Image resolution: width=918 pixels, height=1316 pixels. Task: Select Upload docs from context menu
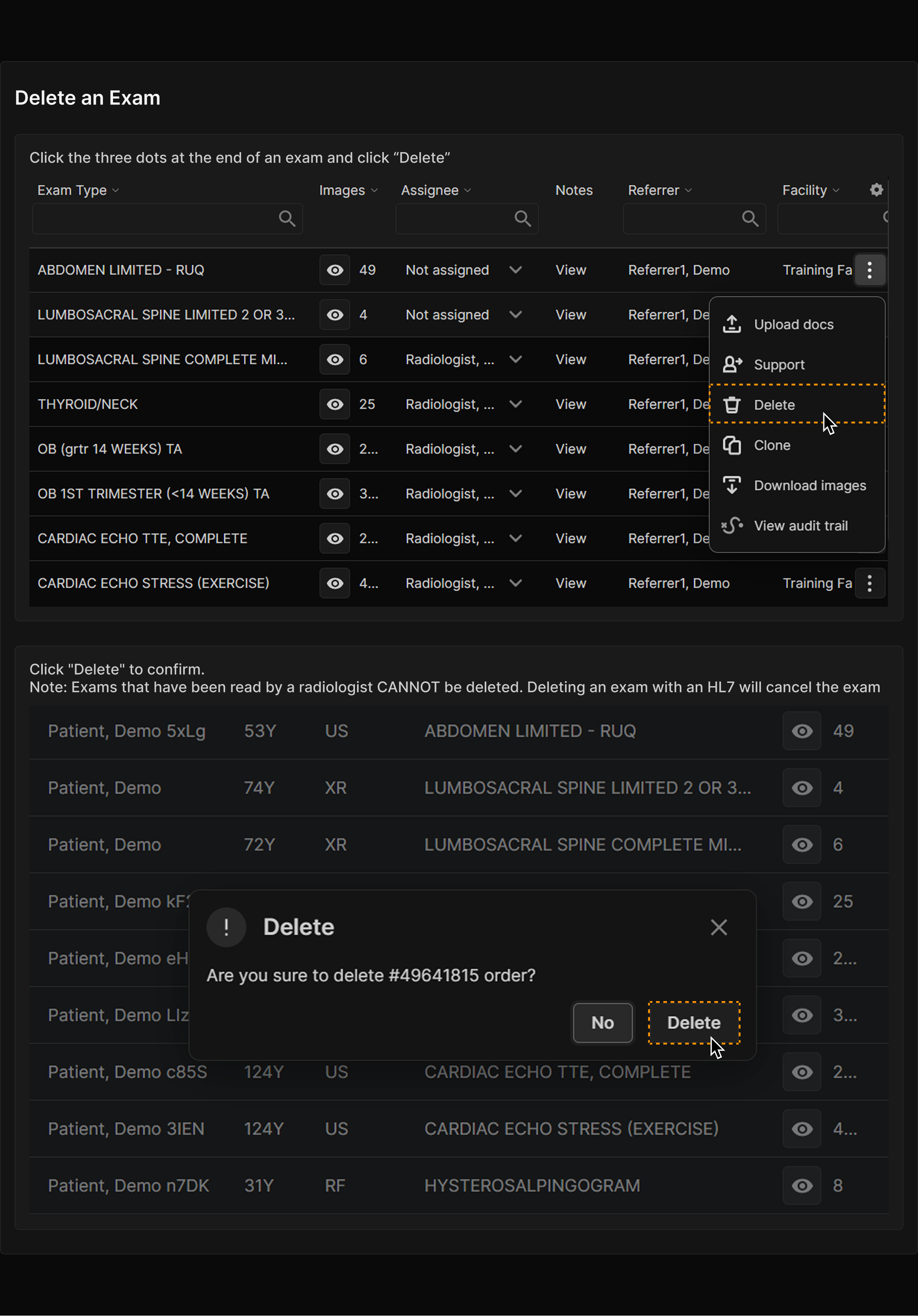[x=797, y=324]
